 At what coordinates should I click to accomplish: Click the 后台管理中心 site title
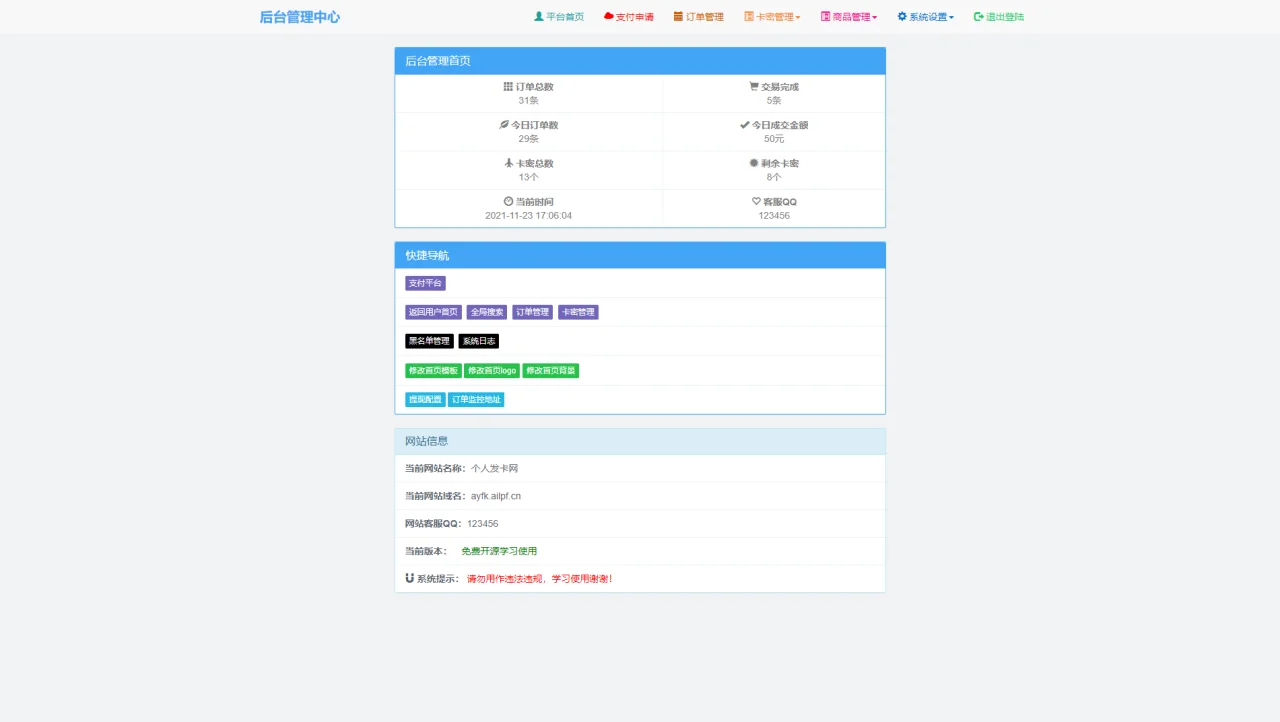tap(299, 17)
